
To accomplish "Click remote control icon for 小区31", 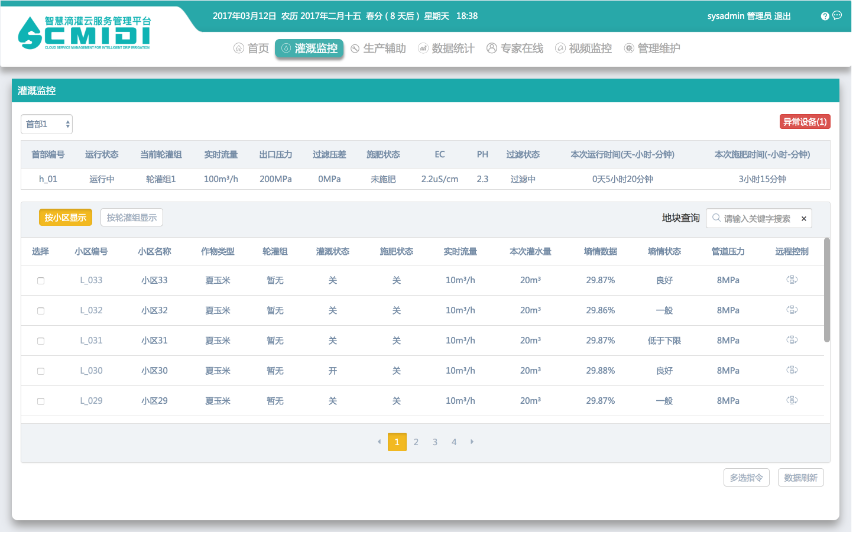I will tap(791, 340).
